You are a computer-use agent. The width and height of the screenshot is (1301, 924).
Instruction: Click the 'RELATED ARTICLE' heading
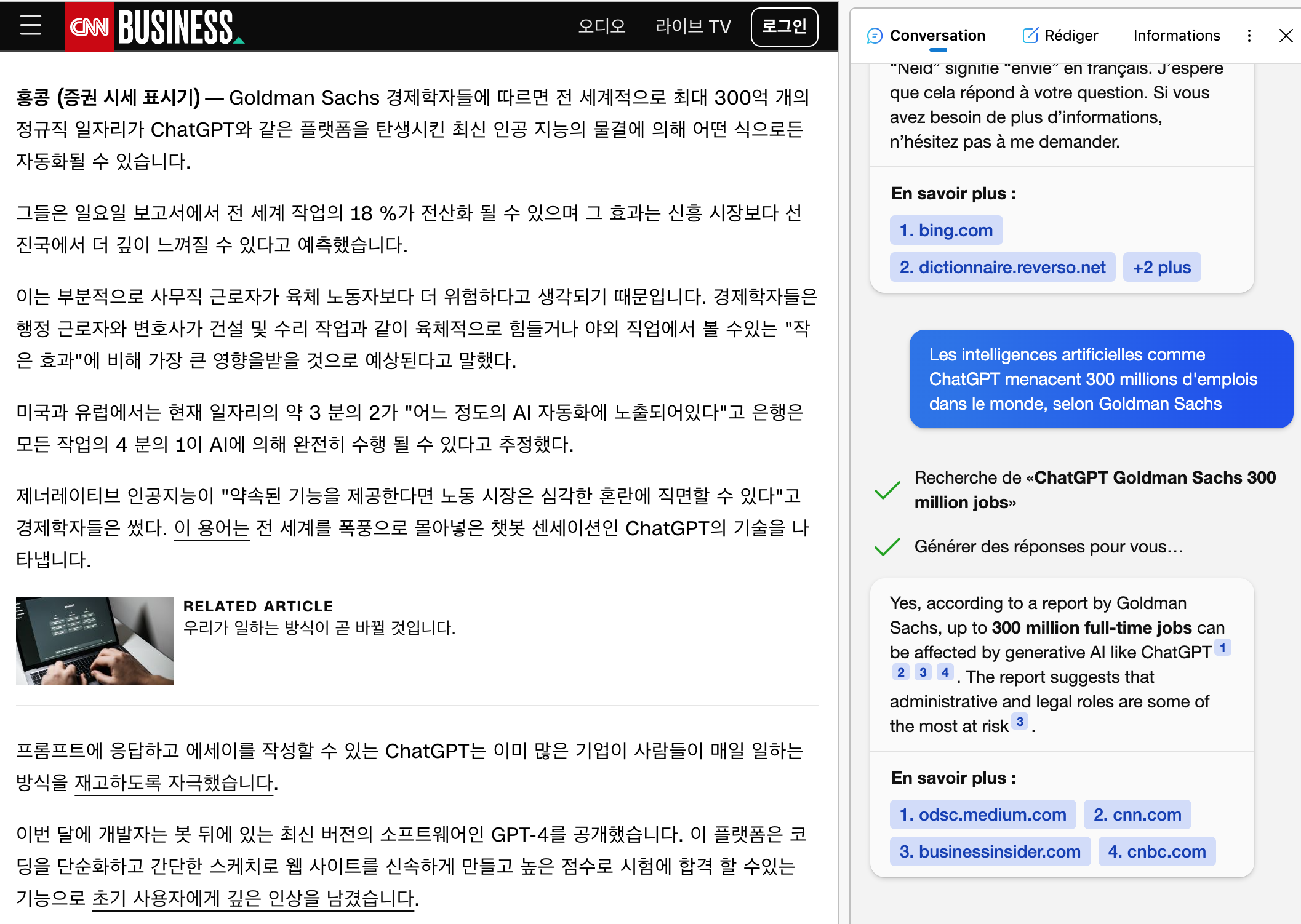coord(258,607)
